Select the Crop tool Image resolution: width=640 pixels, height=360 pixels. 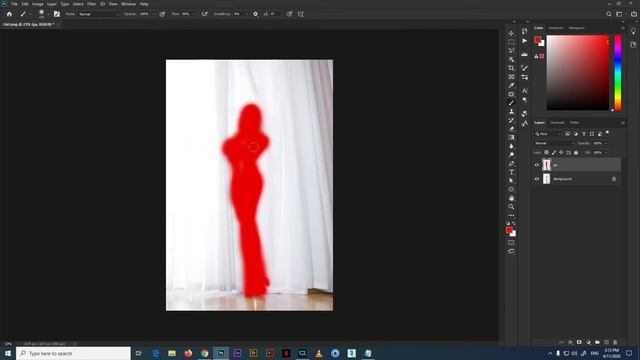pos(511,68)
